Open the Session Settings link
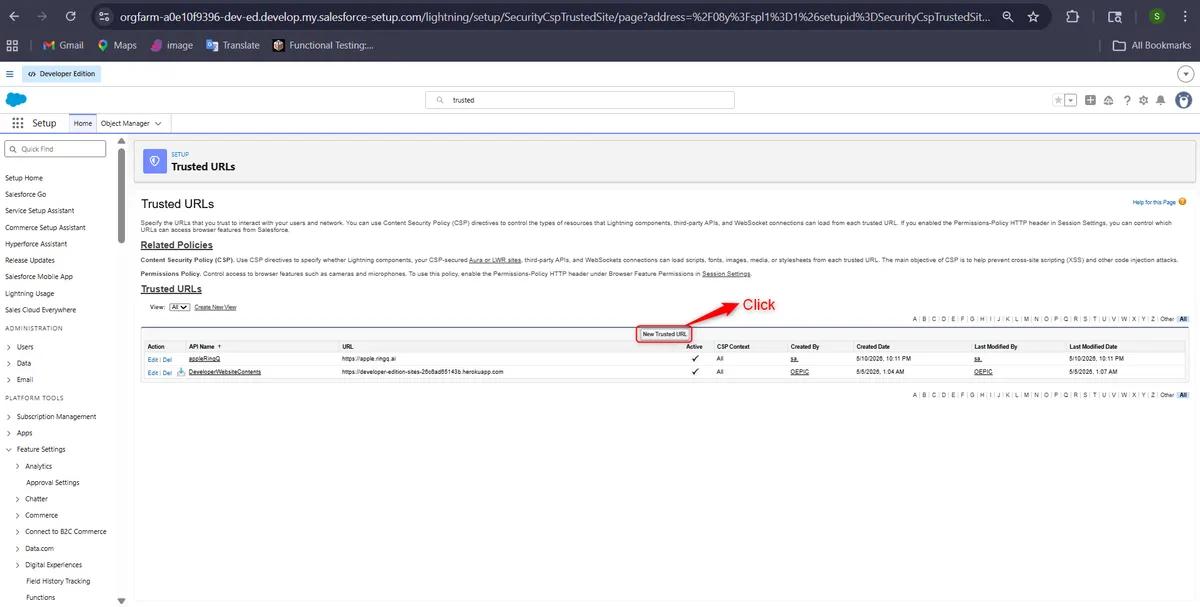 [726, 274]
